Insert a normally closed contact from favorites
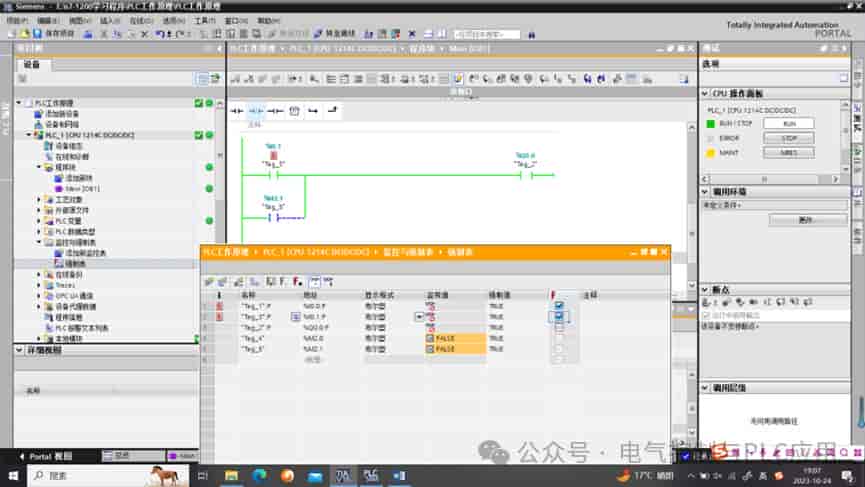Screen dimensions: 865x487 point(255,111)
